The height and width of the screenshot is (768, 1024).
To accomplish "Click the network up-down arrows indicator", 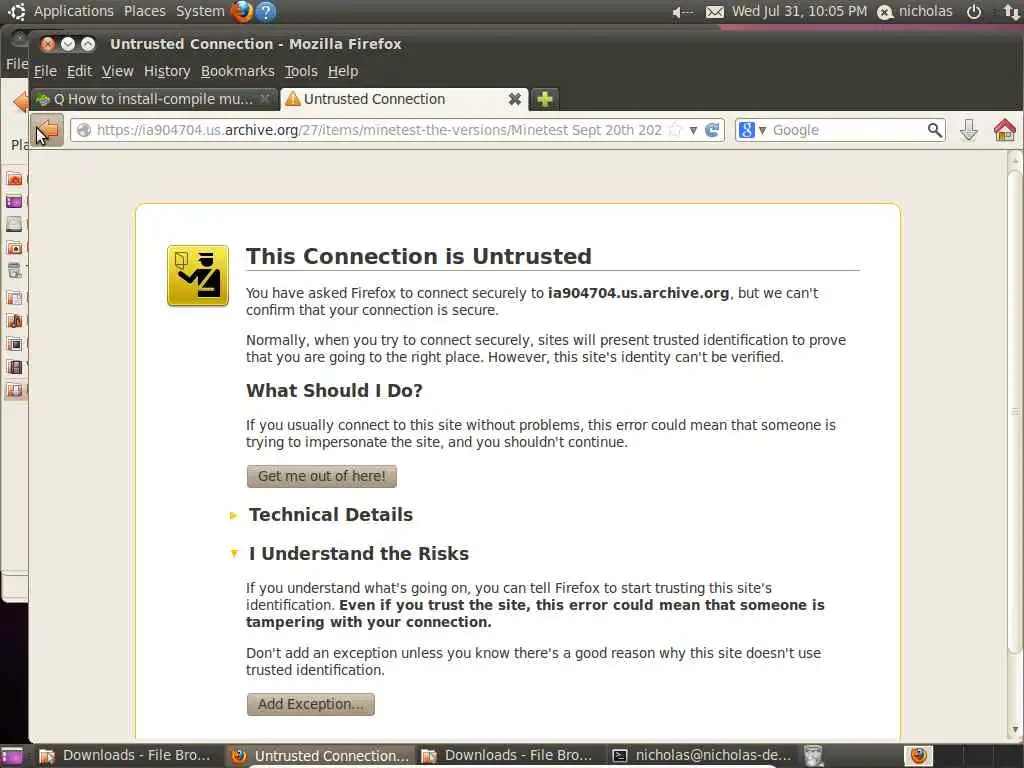I will point(1012,12).
